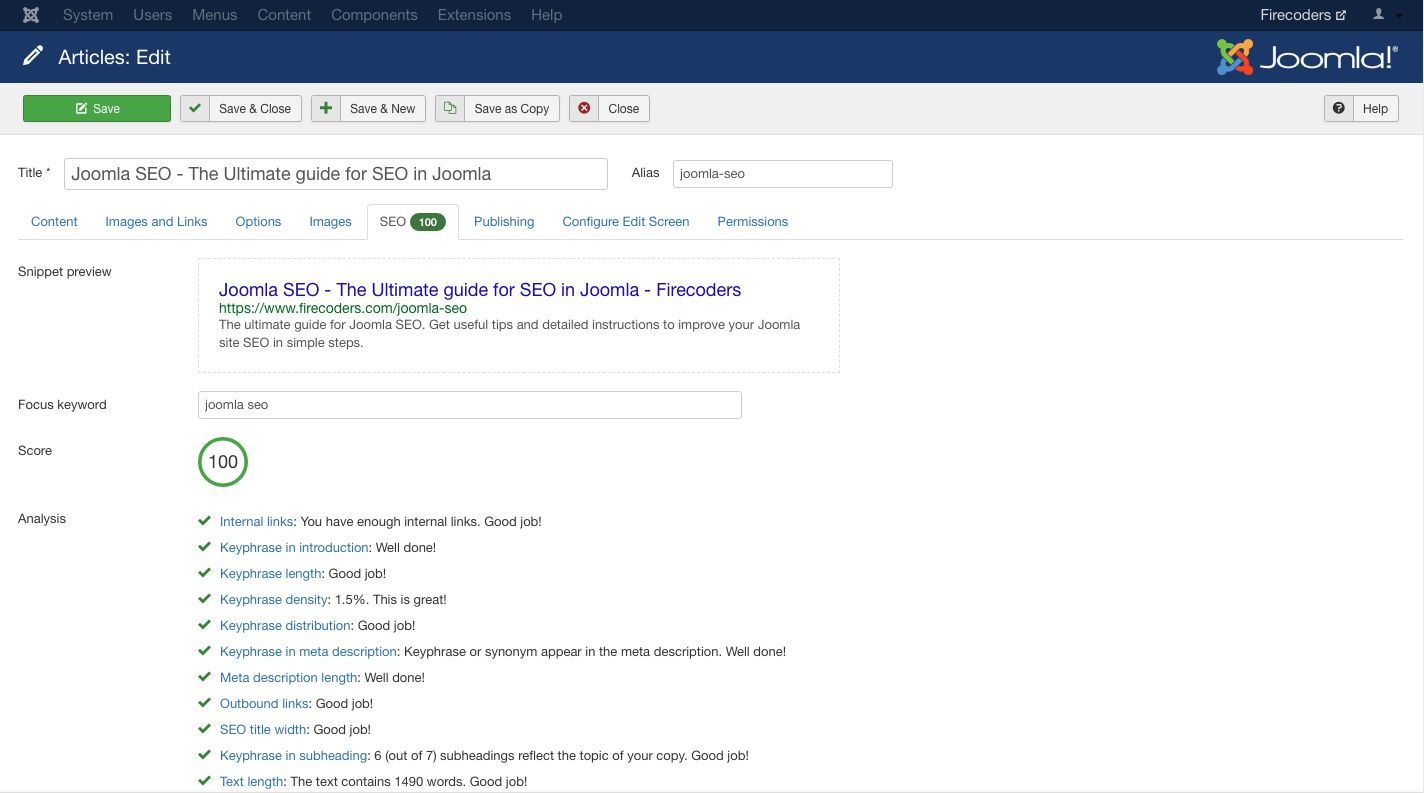
Task: Click Save & New button label
Action: [x=383, y=108]
